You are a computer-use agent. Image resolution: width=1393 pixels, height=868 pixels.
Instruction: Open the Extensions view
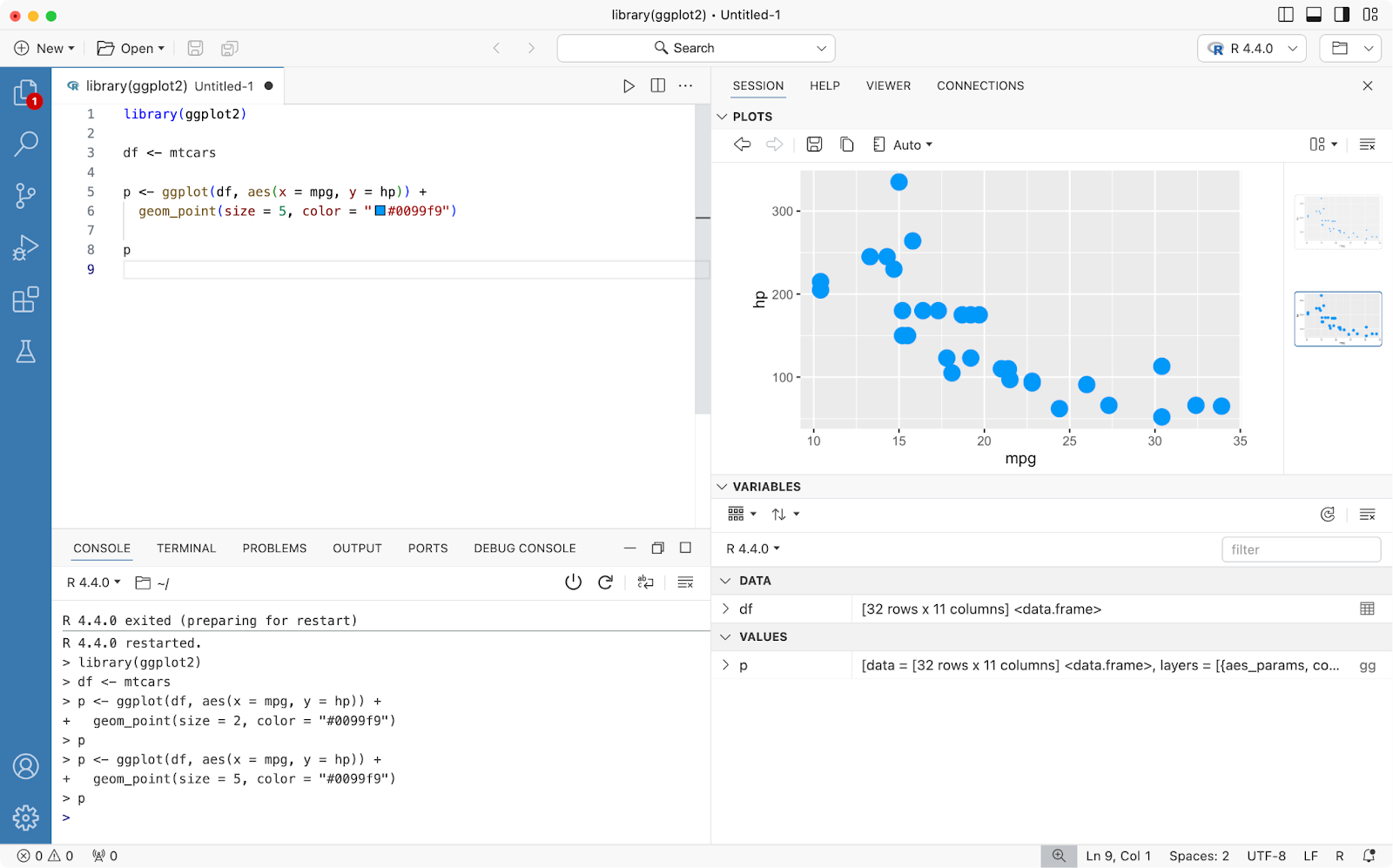[25, 299]
